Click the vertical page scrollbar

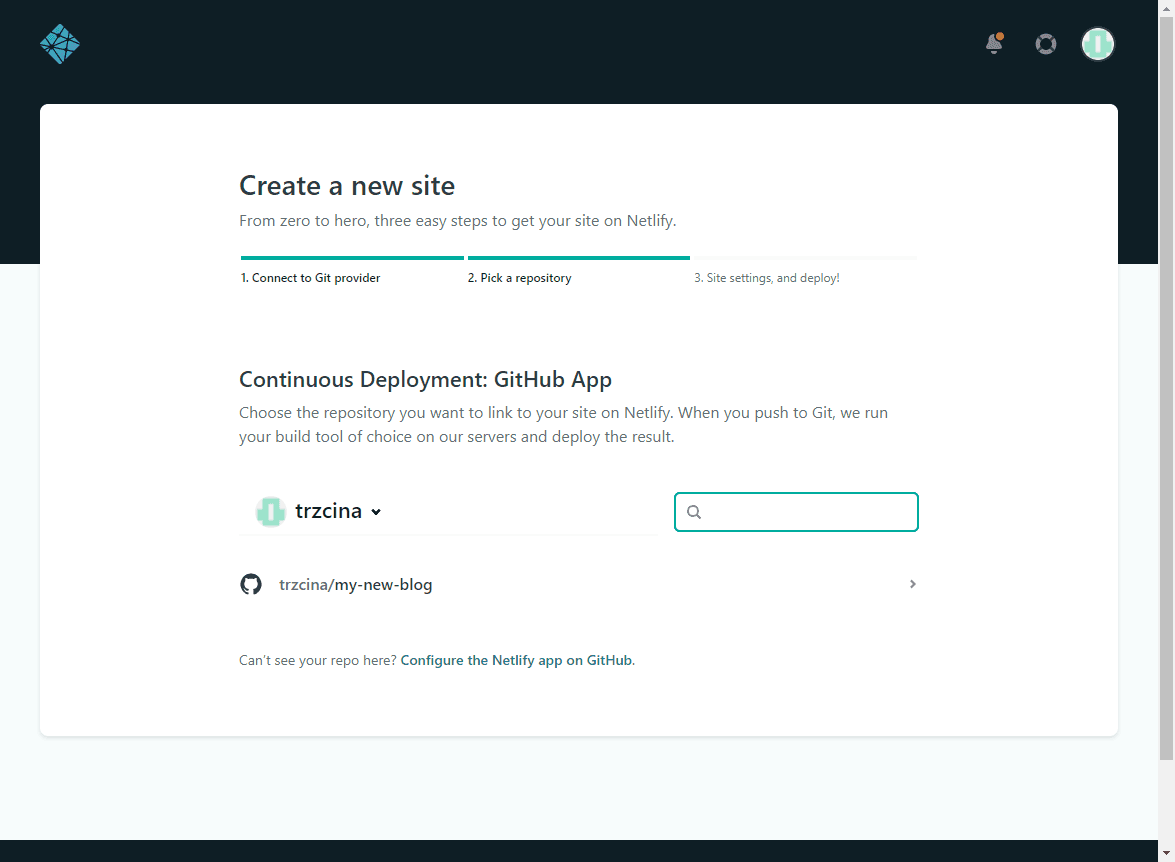[1167, 390]
